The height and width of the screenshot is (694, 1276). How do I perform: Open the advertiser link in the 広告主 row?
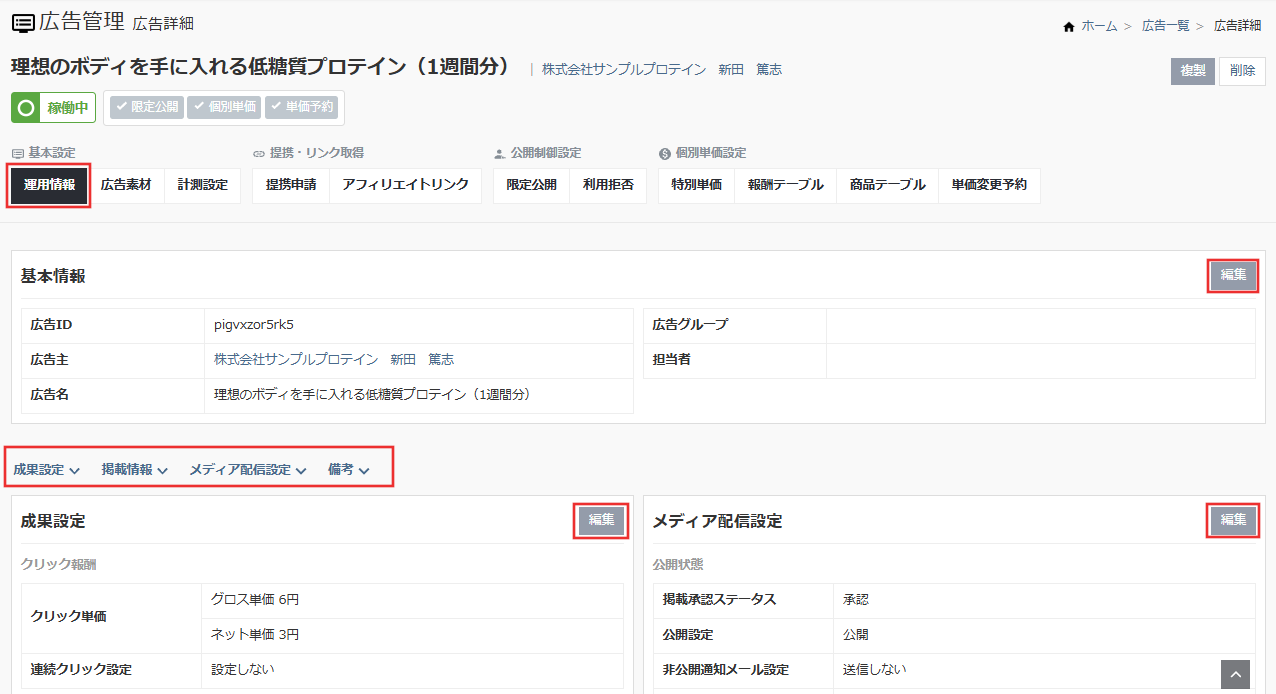[334, 359]
